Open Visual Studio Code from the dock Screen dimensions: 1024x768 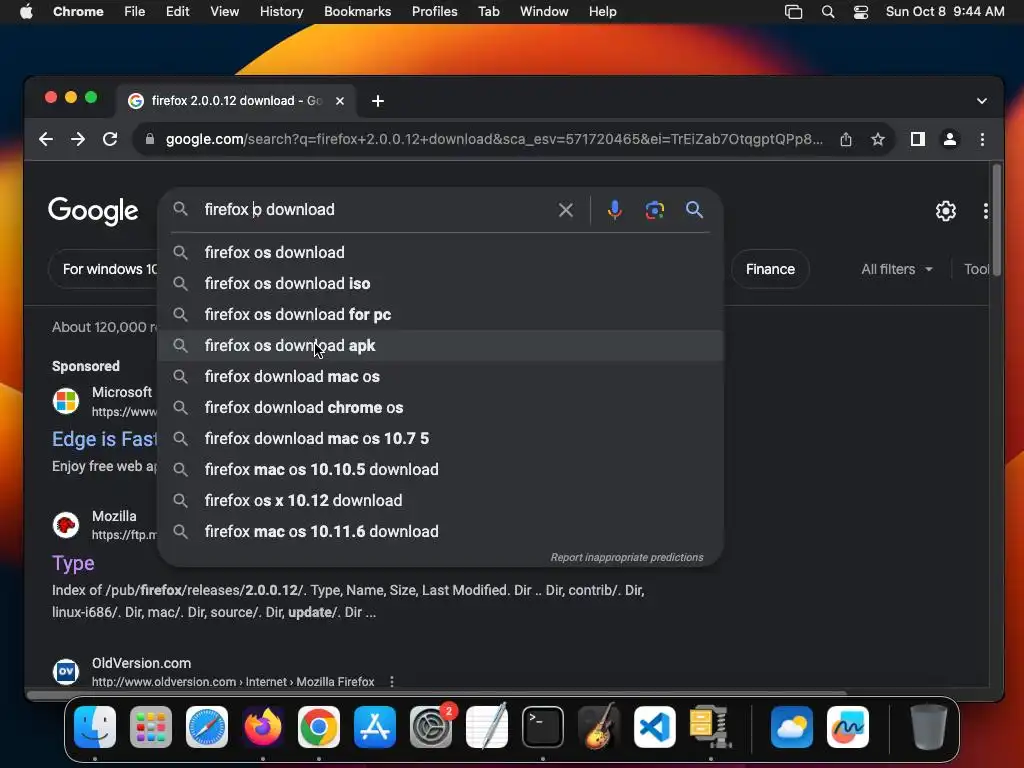click(654, 727)
